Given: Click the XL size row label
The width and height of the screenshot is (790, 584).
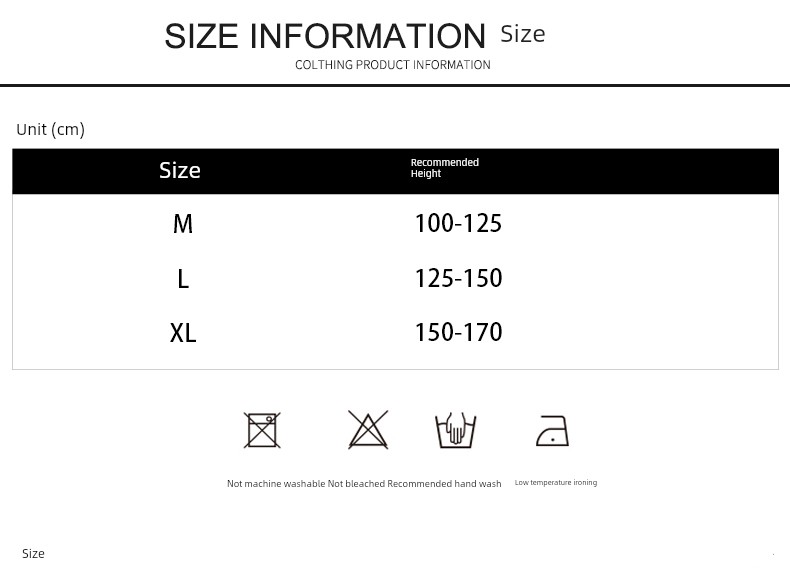Looking at the screenshot, I should click(x=183, y=333).
